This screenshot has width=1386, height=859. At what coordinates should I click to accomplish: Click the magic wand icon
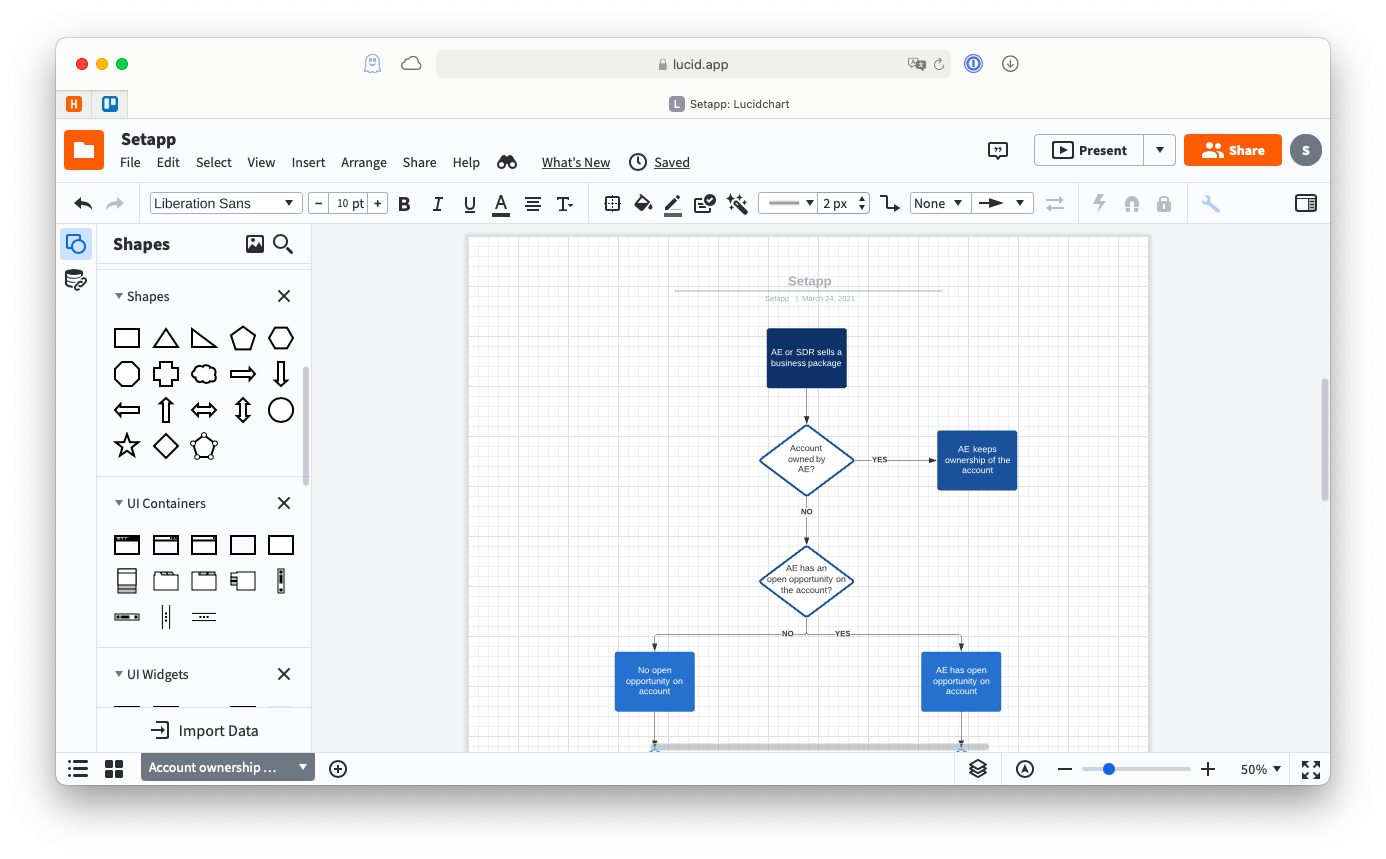click(x=737, y=204)
